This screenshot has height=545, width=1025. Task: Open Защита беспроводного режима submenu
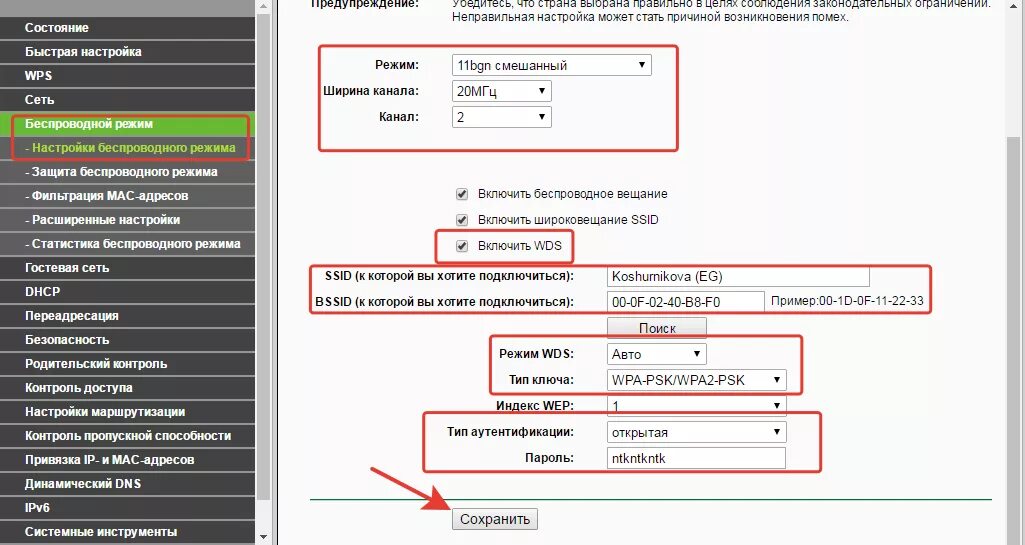point(127,172)
